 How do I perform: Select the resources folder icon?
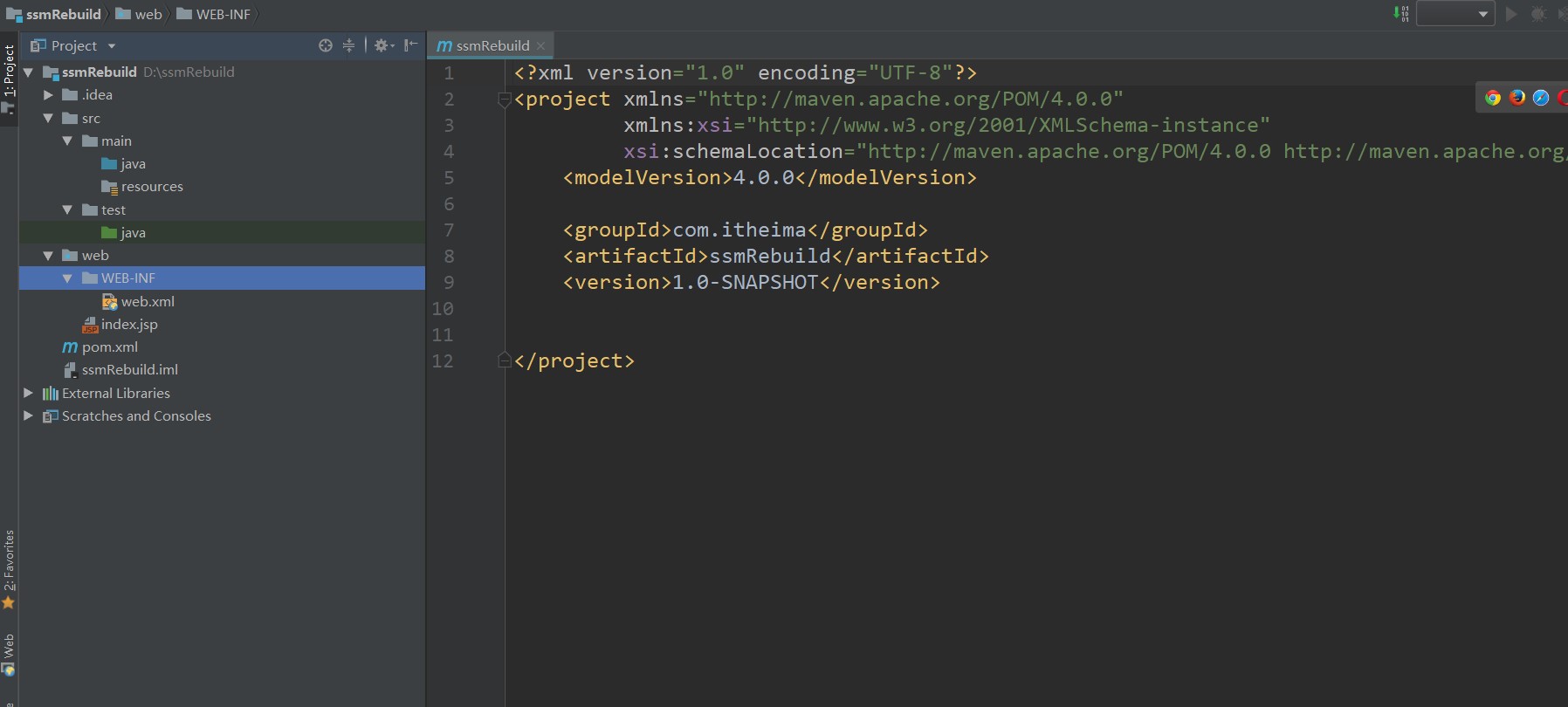[109, 187]
